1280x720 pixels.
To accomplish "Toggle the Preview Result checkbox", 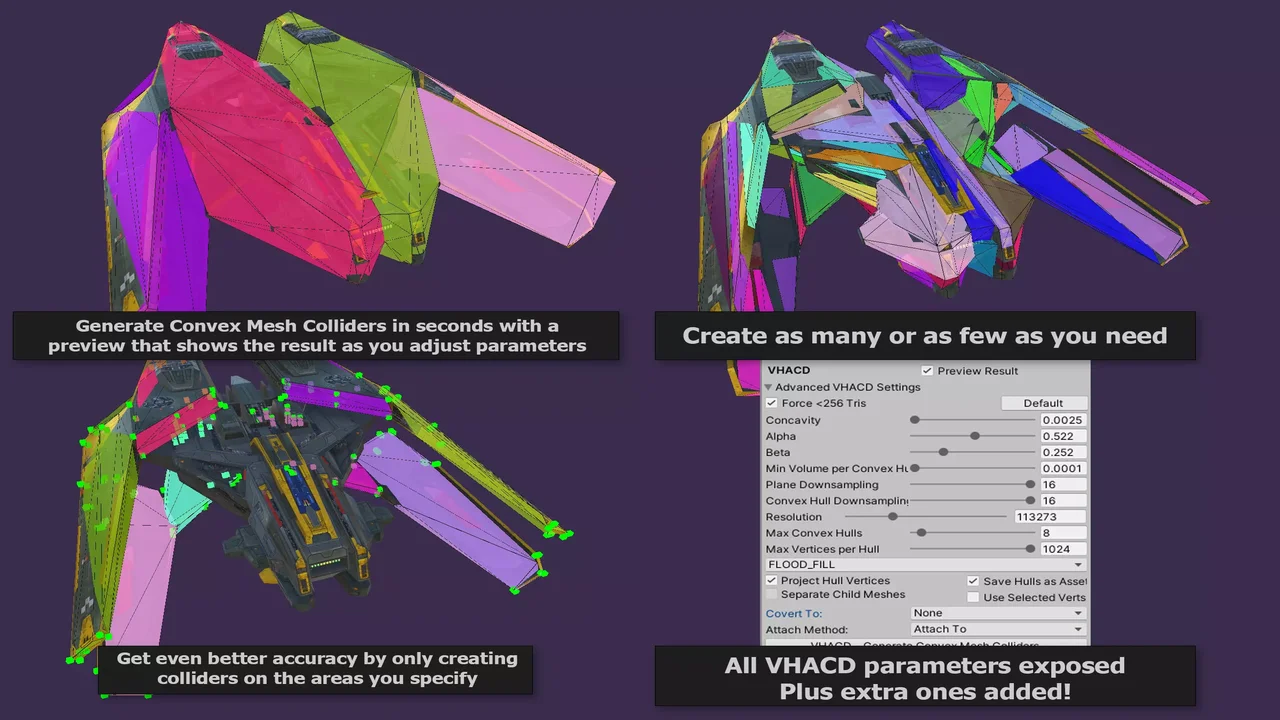I will 927,371.
